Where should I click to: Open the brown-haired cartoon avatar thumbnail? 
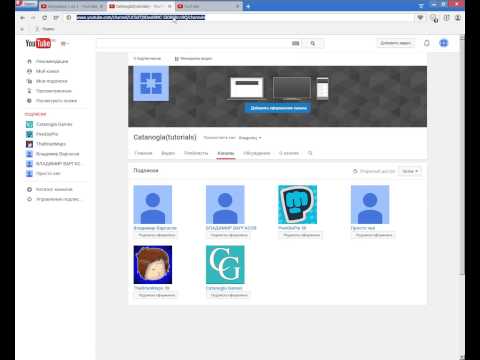coord(153,265)
